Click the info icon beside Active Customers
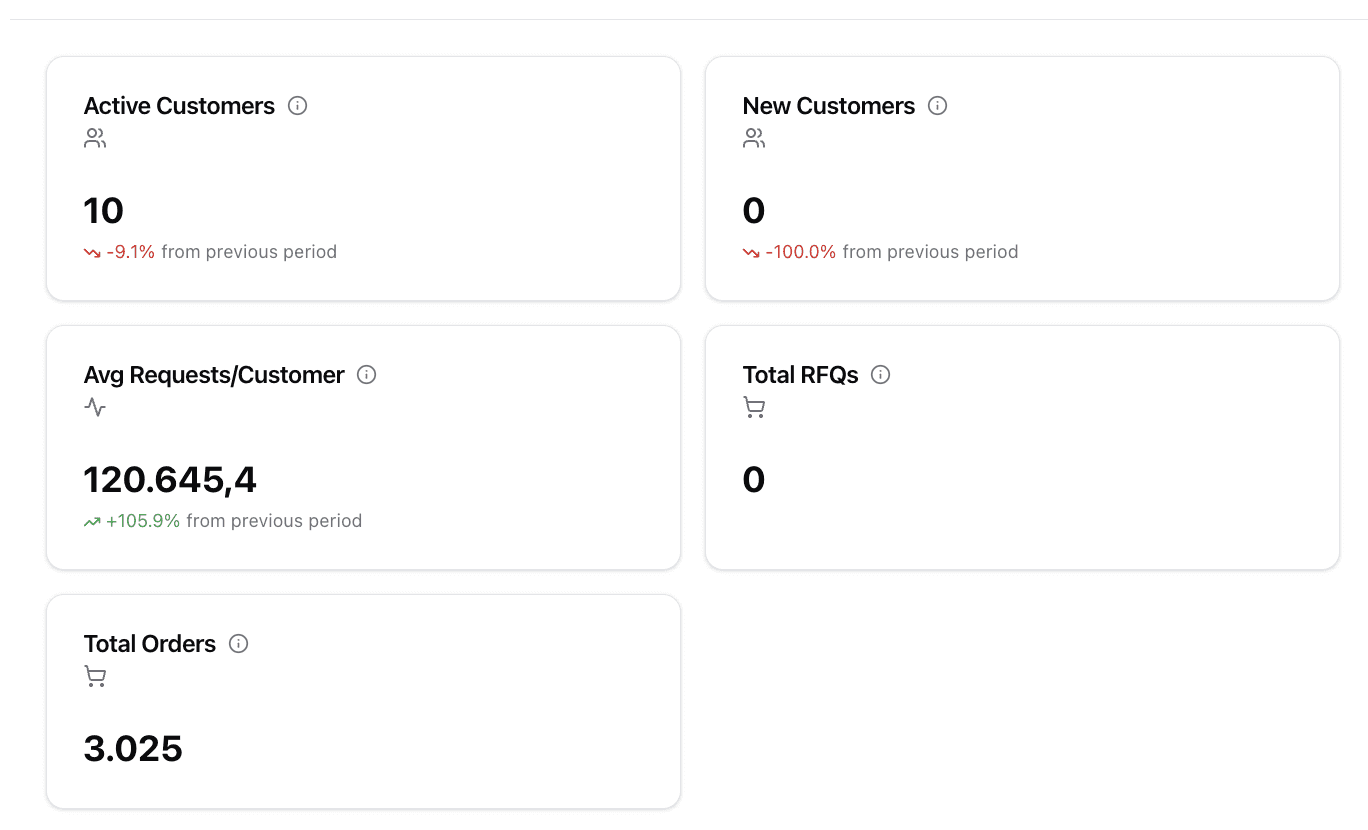Image resolution: width=1368 pixels, height=830 pixels. pos(297,105)
